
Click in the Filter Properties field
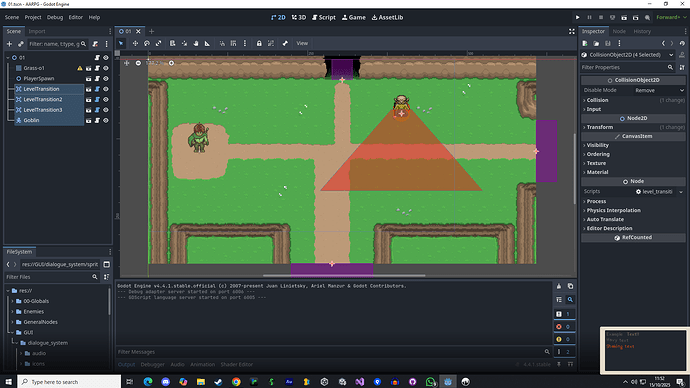pyautogui.click(x=628, y=67)
